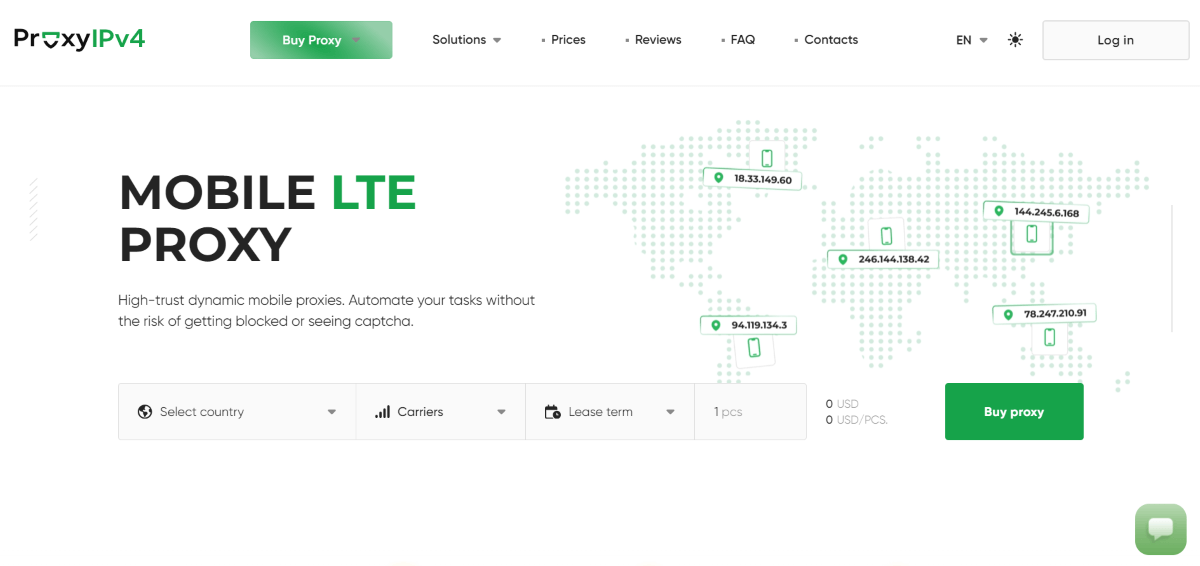The height and width of the screenshot is (566, 1200).
Task: Click the 94.119.134.3 location pin label
Action: (x=750, y=325)
